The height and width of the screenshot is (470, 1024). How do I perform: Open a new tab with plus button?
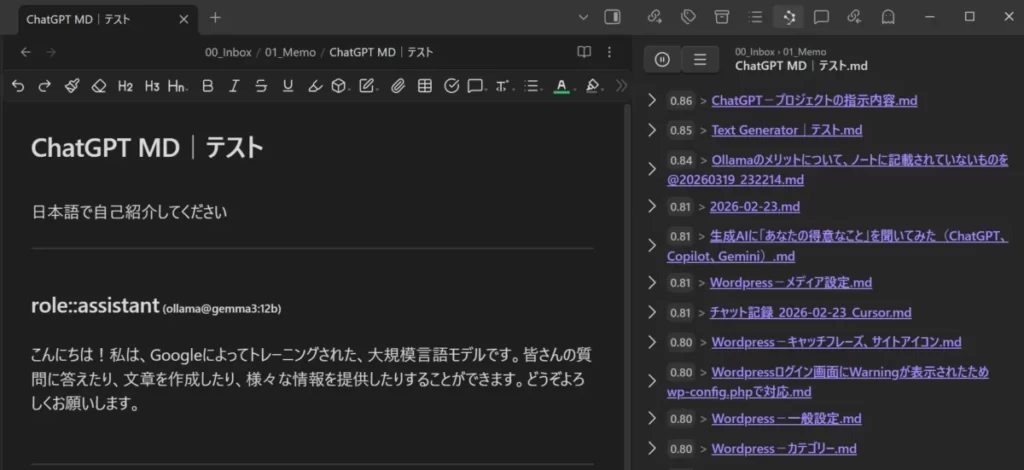216,18
